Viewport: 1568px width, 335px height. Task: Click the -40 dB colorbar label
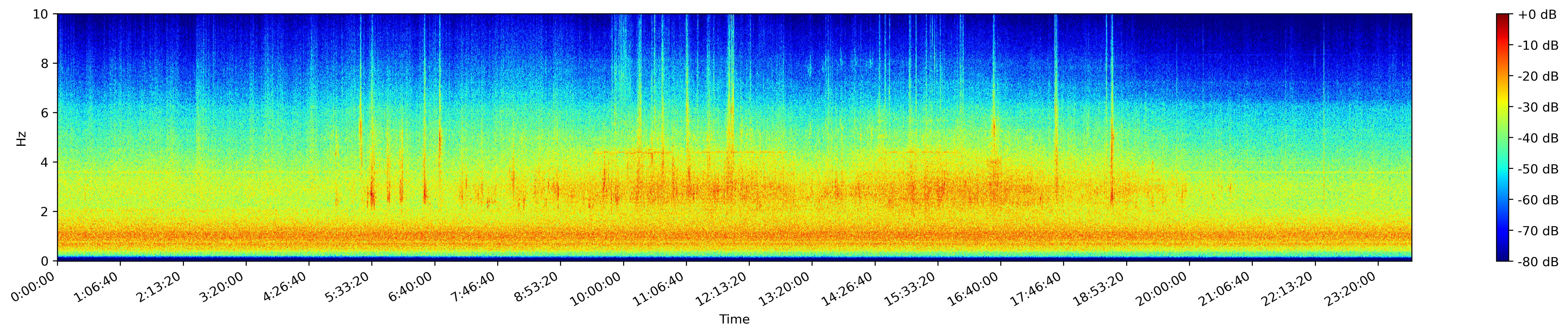(x=1538, y=138)
